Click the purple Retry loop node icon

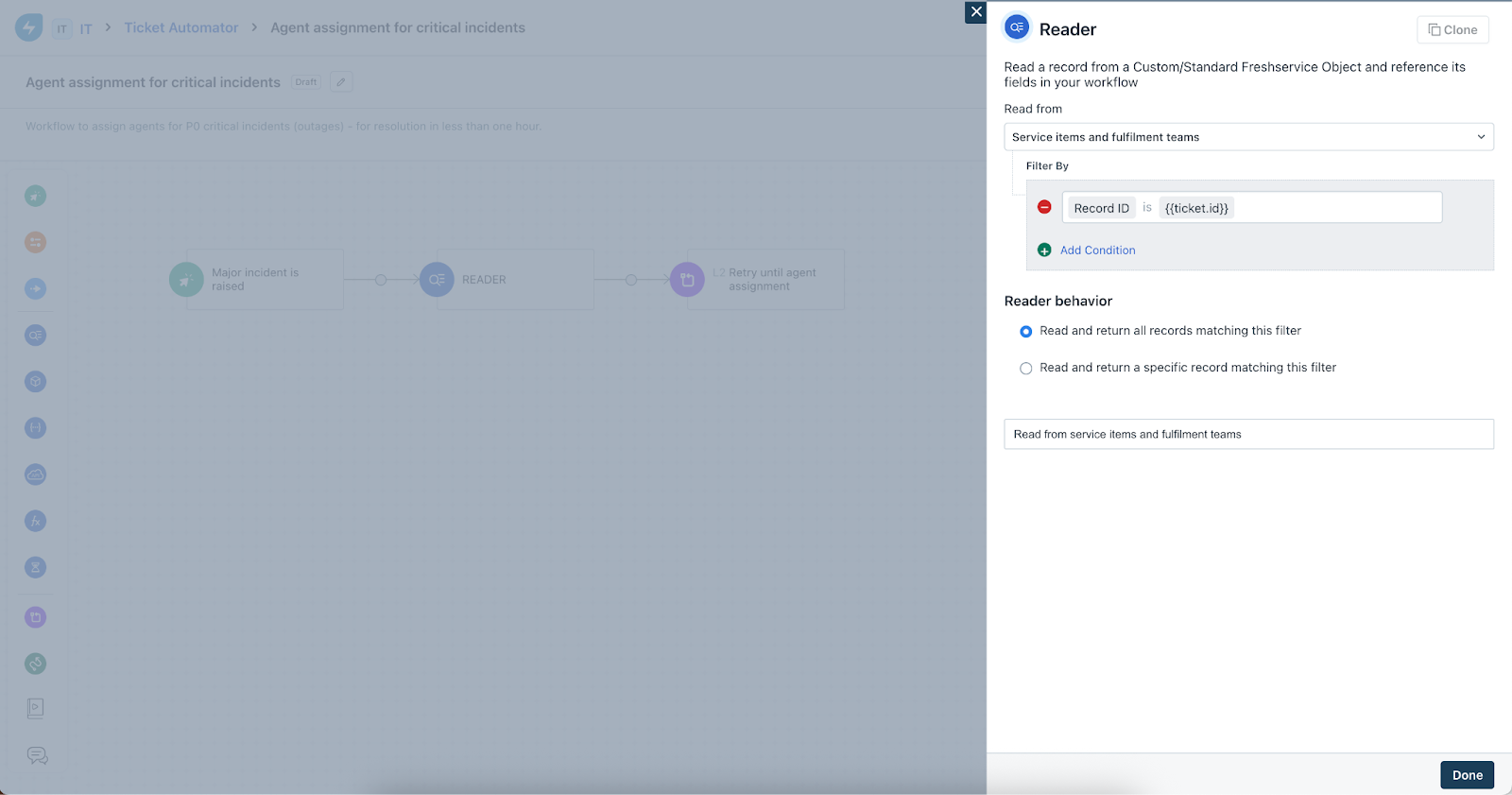click(x=687, y=279)
